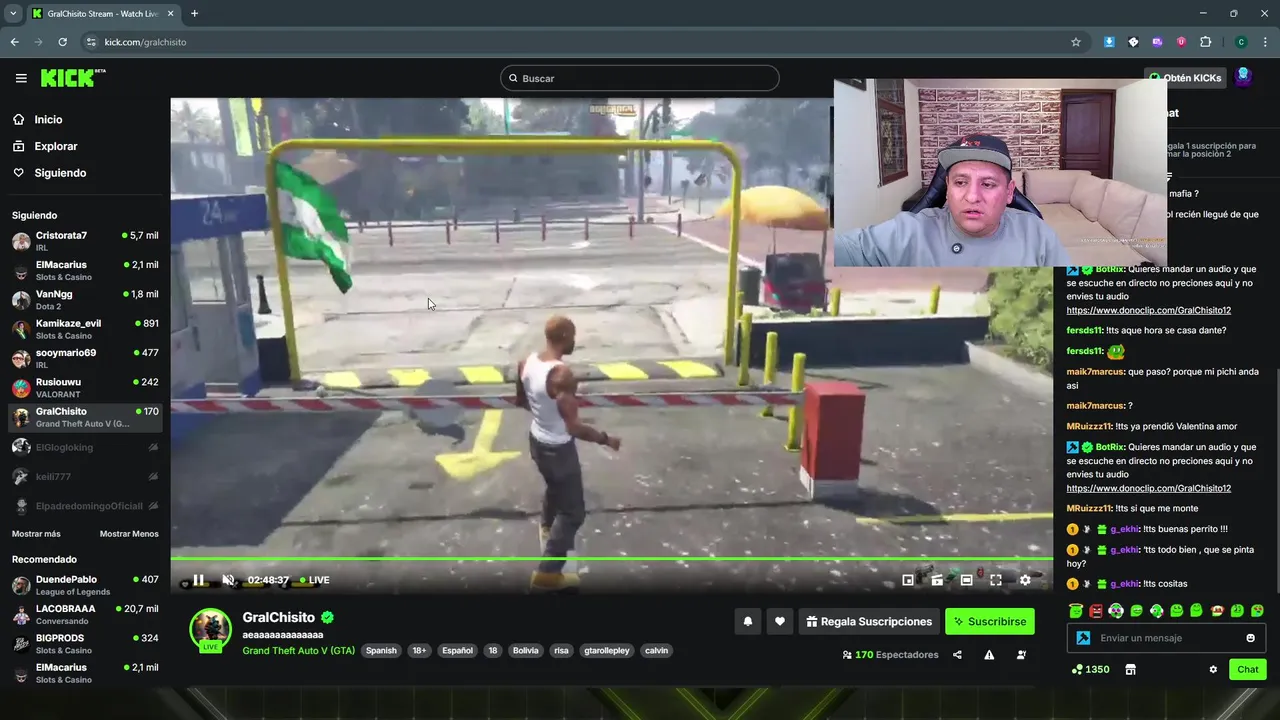
Task: Go to Inicio in the sidebar
Action: tap(37, 120)
